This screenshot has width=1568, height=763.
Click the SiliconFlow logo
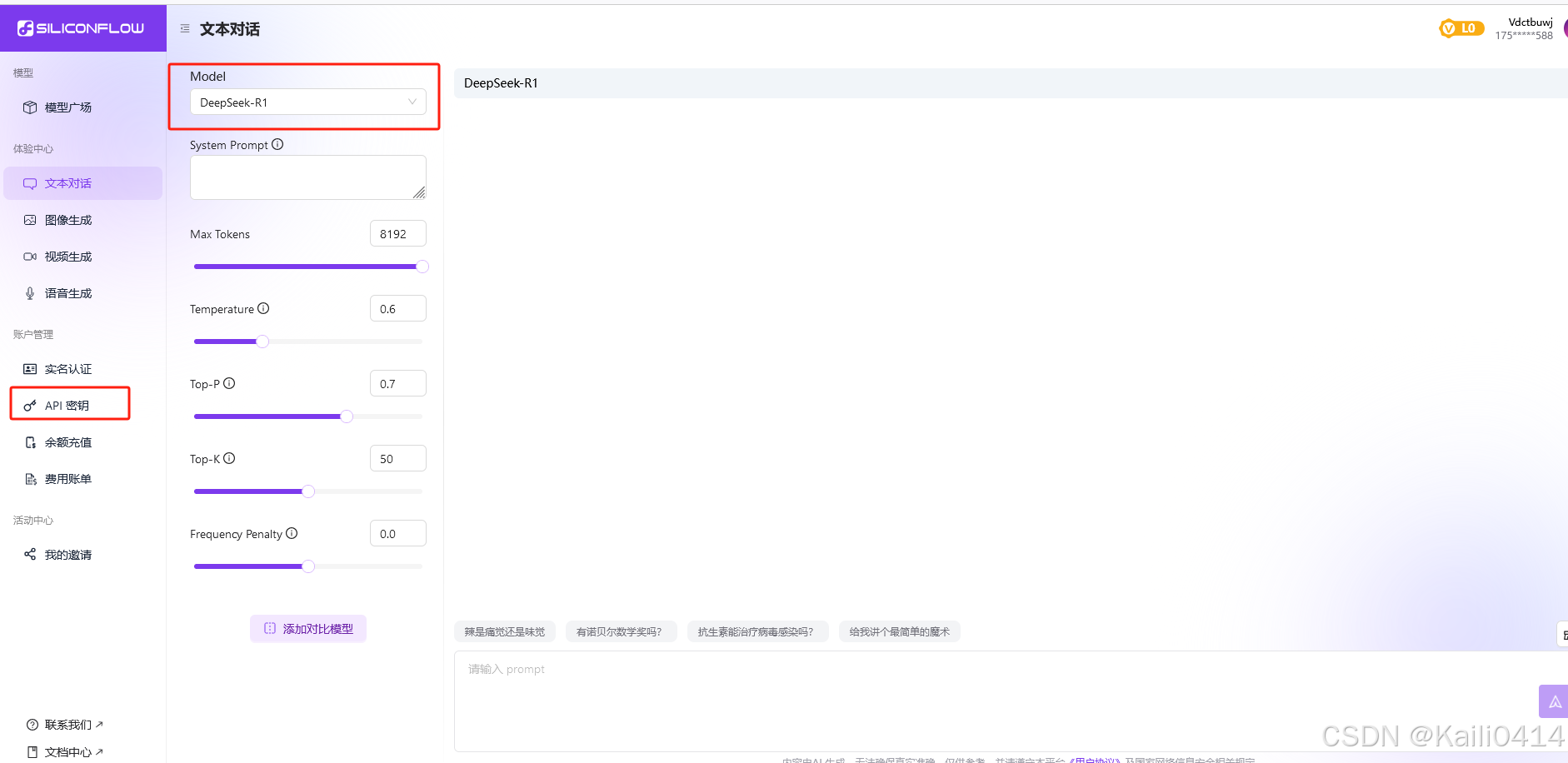pyautogui.click(x=81, y=28)
